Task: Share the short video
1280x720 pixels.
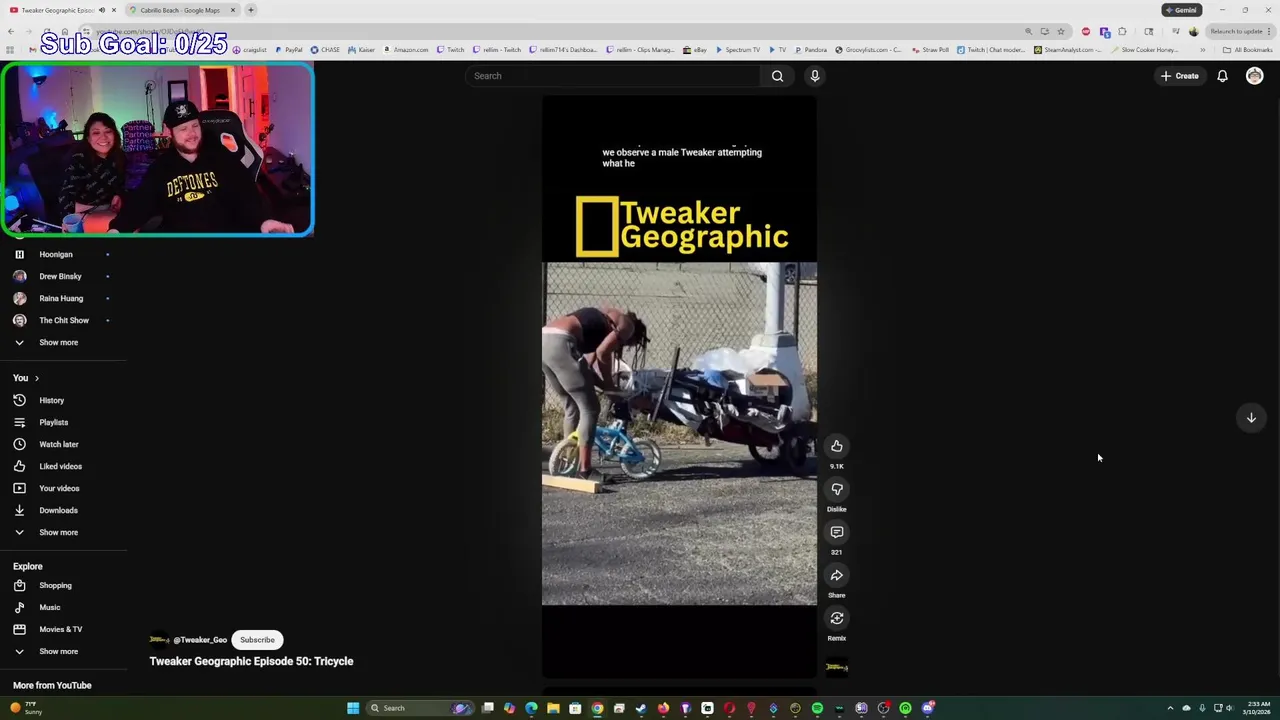Action: click(x=837, y=575)
